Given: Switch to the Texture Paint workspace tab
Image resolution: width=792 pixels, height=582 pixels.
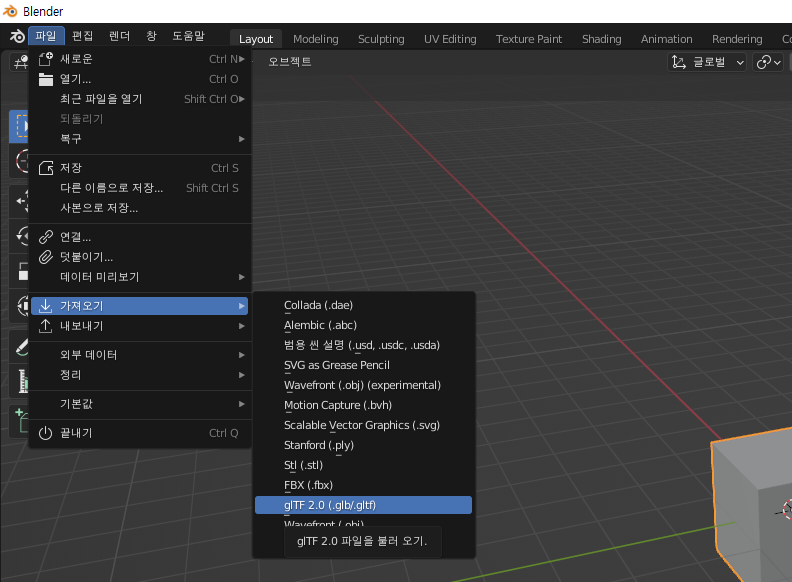Looking at the screenshot, I should pos(529,39).
